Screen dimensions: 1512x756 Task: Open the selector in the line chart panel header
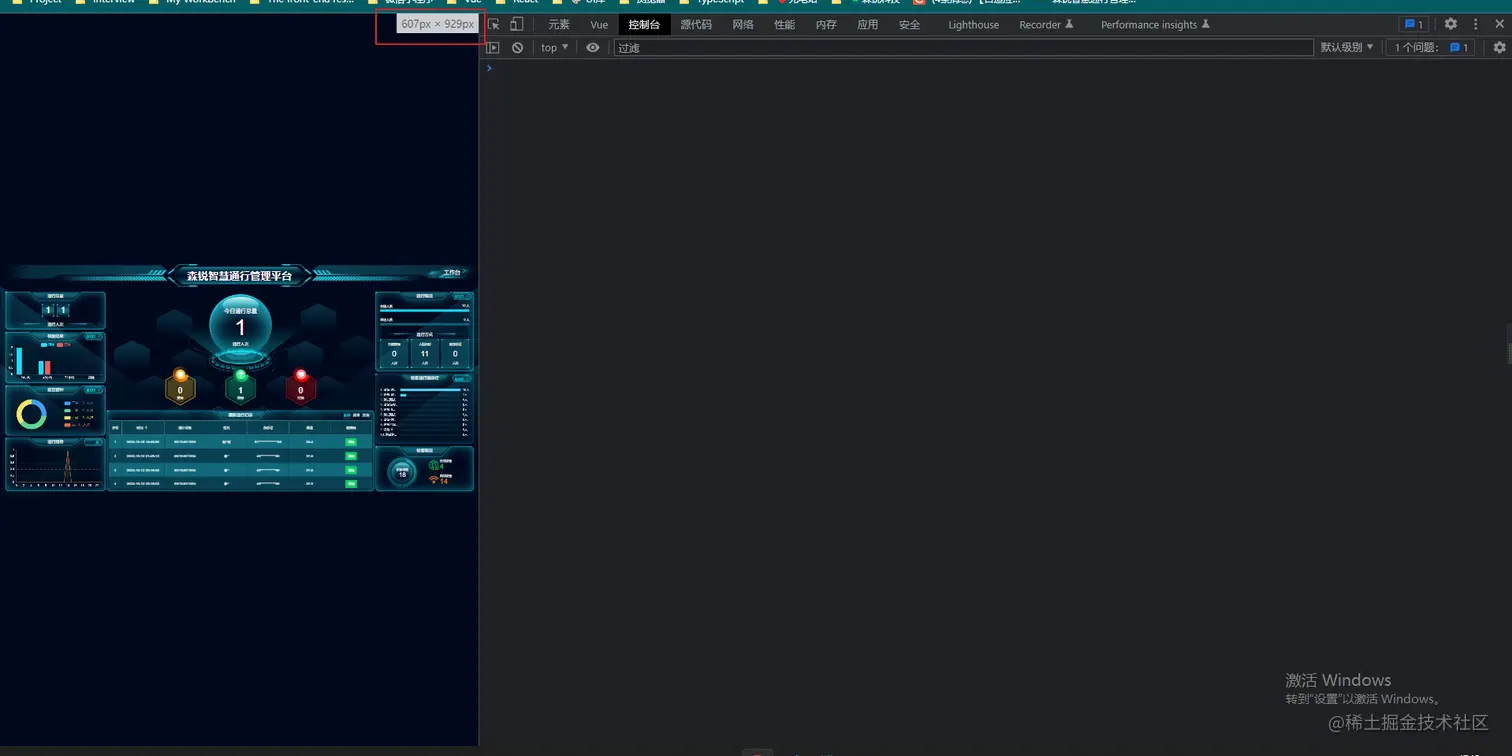coord(93,442)
